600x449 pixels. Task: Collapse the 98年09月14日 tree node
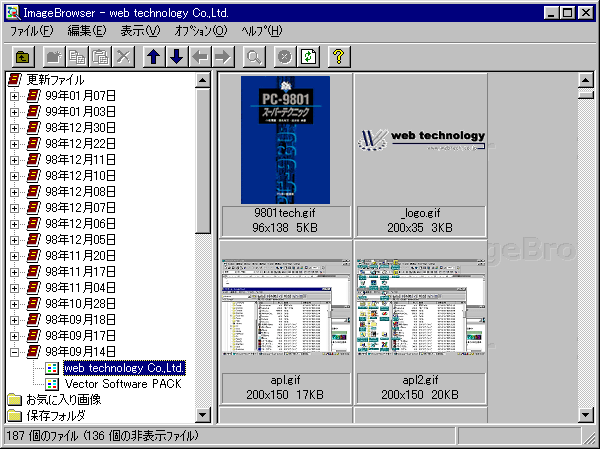[14, 352]
